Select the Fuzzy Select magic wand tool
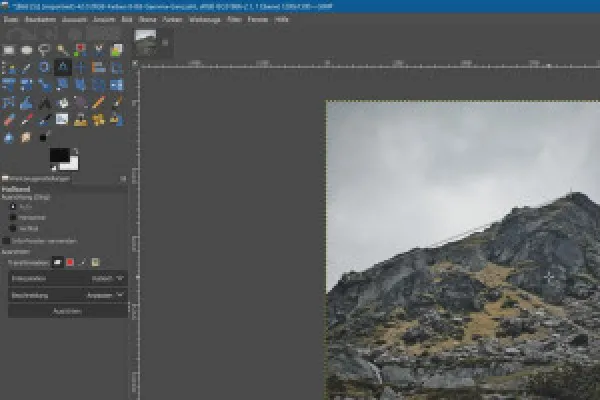The image size is (600, 400). [62, 49]
